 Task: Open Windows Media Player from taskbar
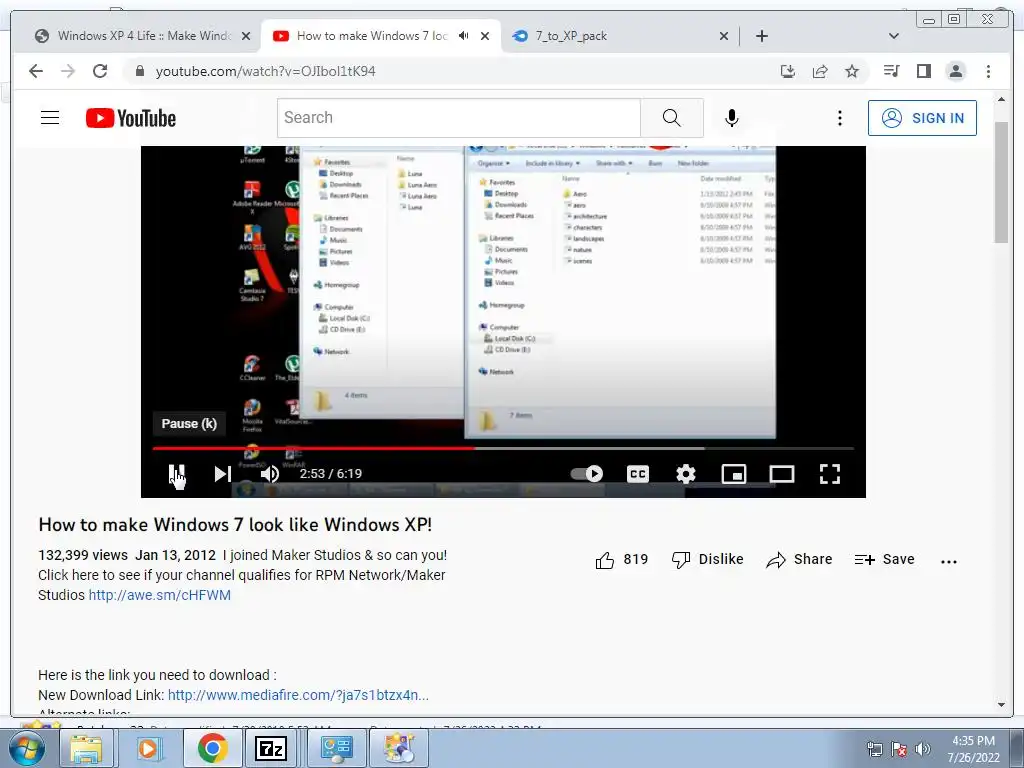click(148, 748)
